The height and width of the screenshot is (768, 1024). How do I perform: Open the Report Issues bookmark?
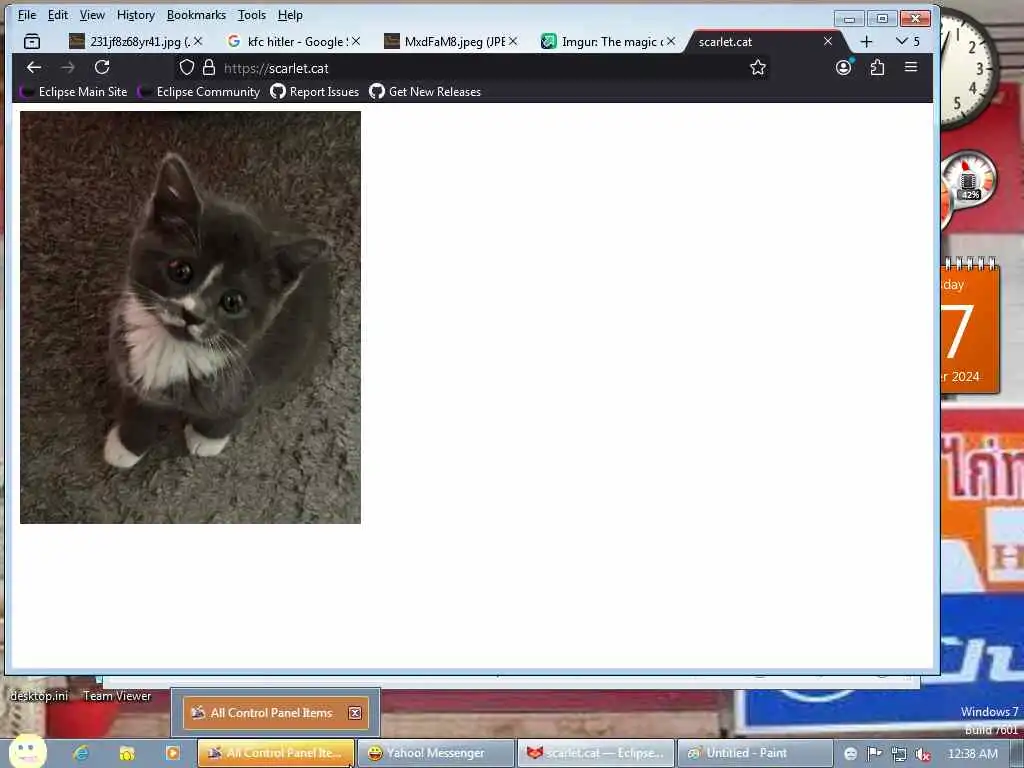pyautogui.click(x=315, y=92)
